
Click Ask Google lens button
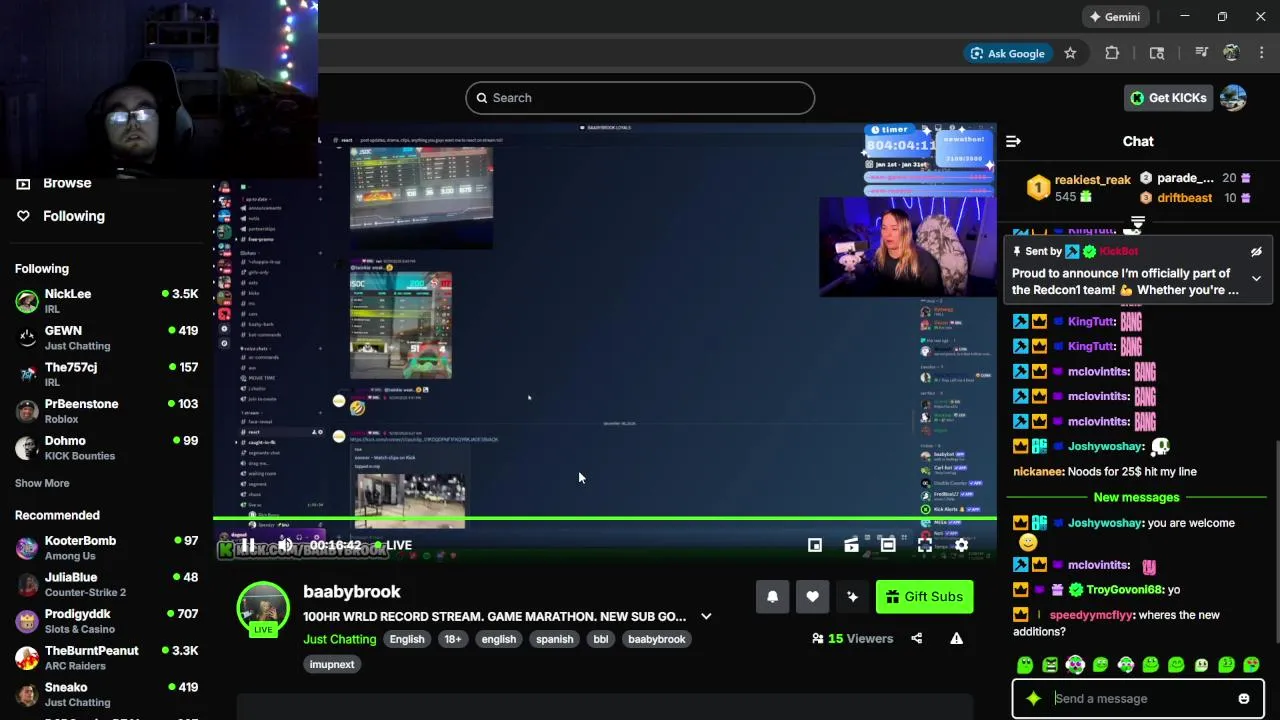click(1006, 54)
